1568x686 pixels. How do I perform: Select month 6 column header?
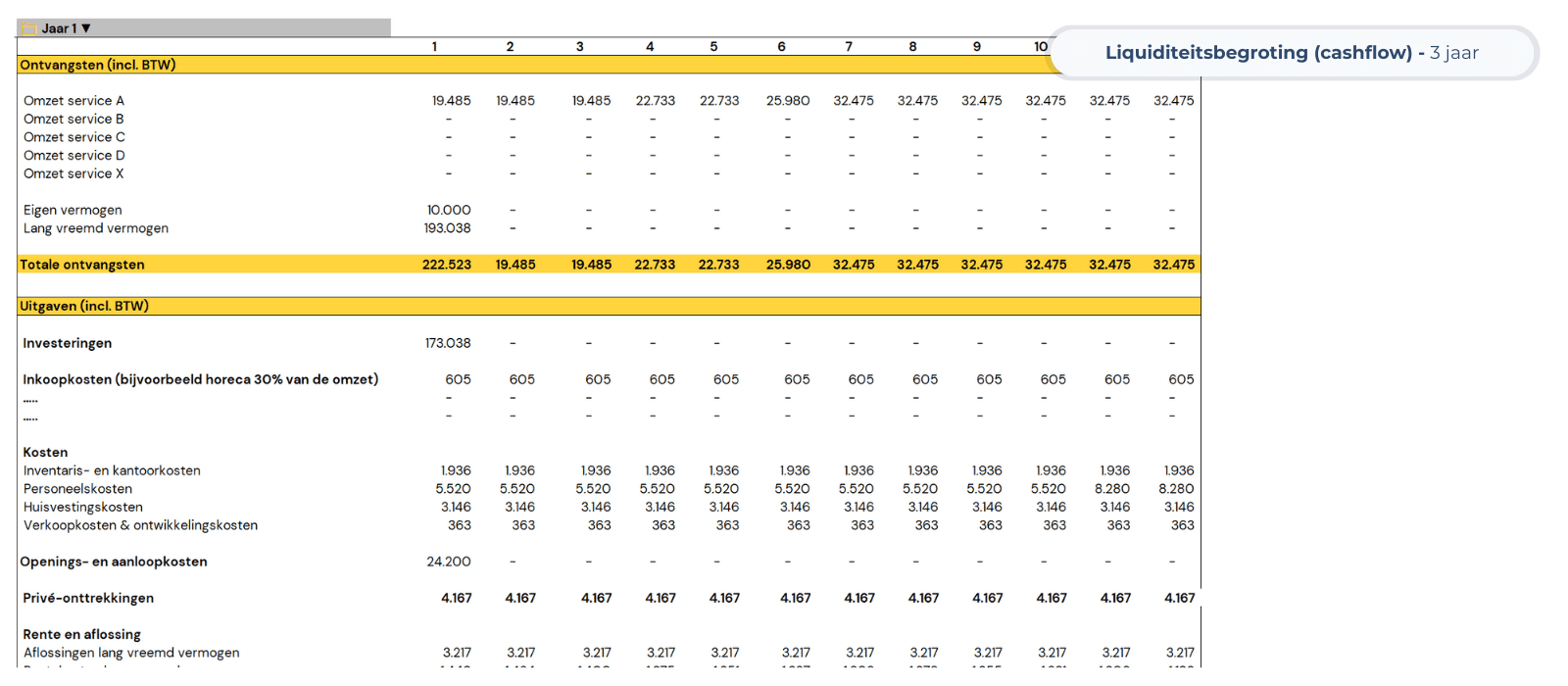click(x=781, y=46)
